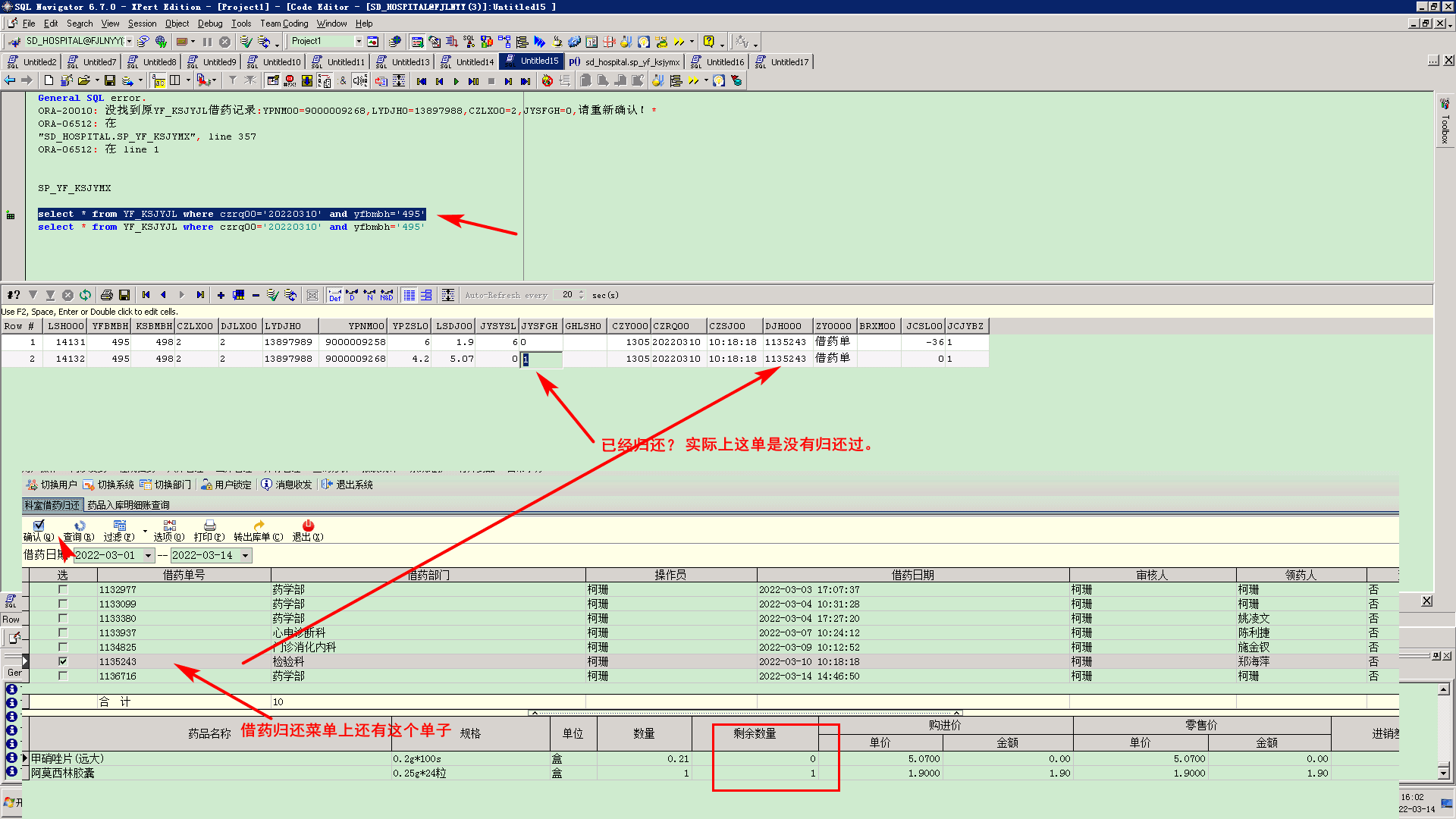Increase the Auto-Refresh seconds stepper
The height and width of the screenshot is (819, 1456).
pos(582,292)
